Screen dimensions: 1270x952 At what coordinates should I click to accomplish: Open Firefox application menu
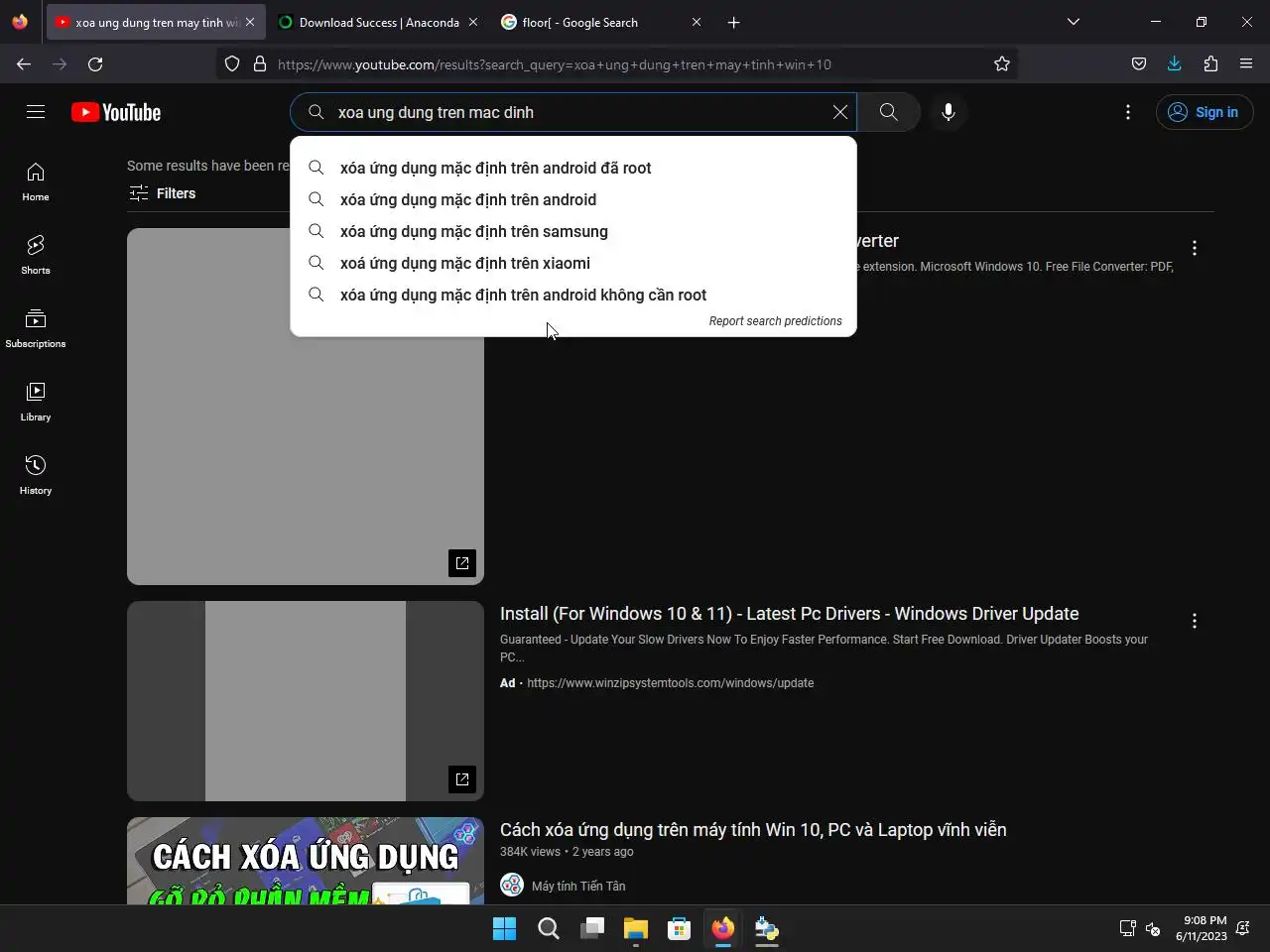[x=1246, y=63]
